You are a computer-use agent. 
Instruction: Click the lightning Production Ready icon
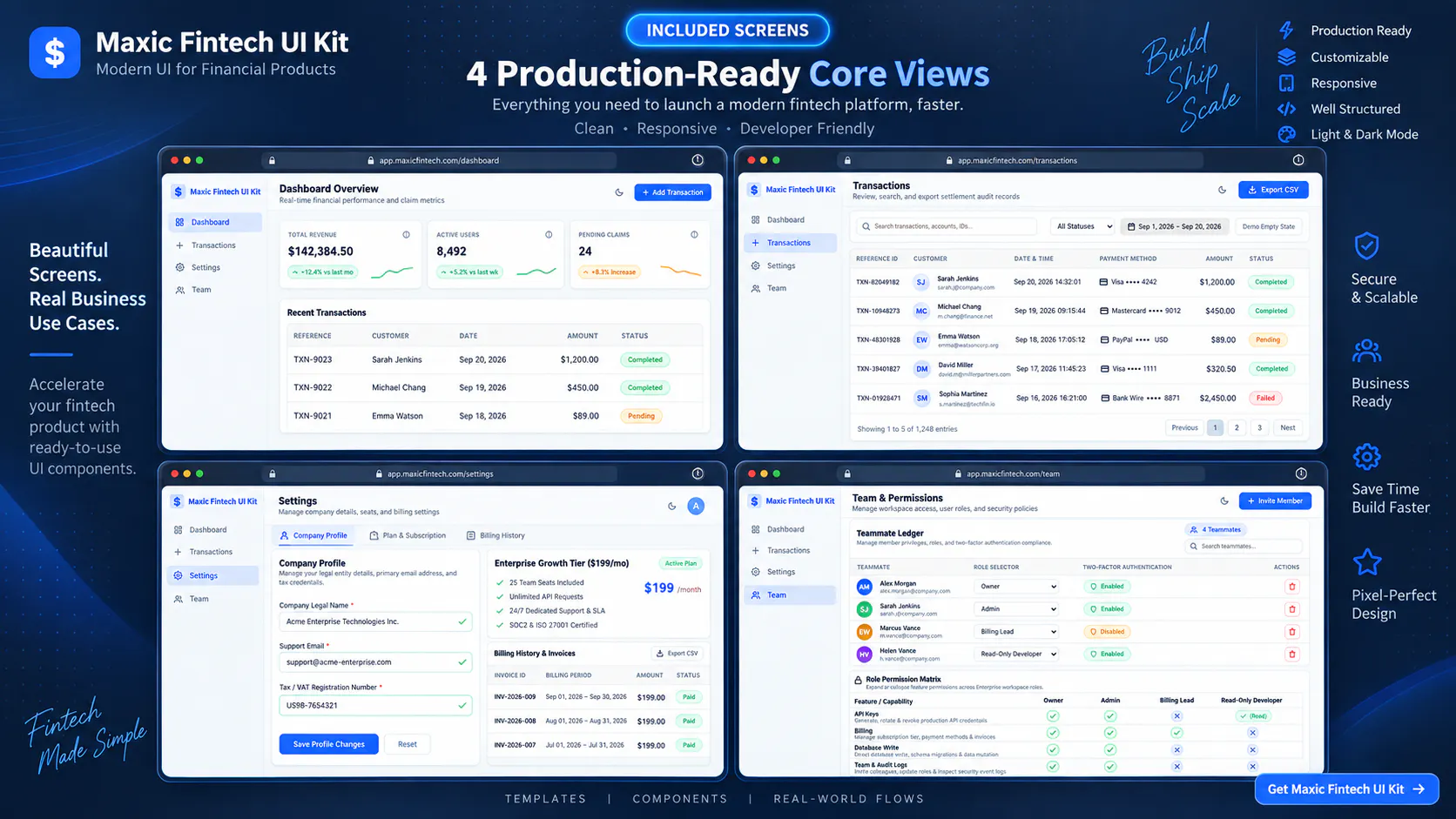(x=1286, y=30)
